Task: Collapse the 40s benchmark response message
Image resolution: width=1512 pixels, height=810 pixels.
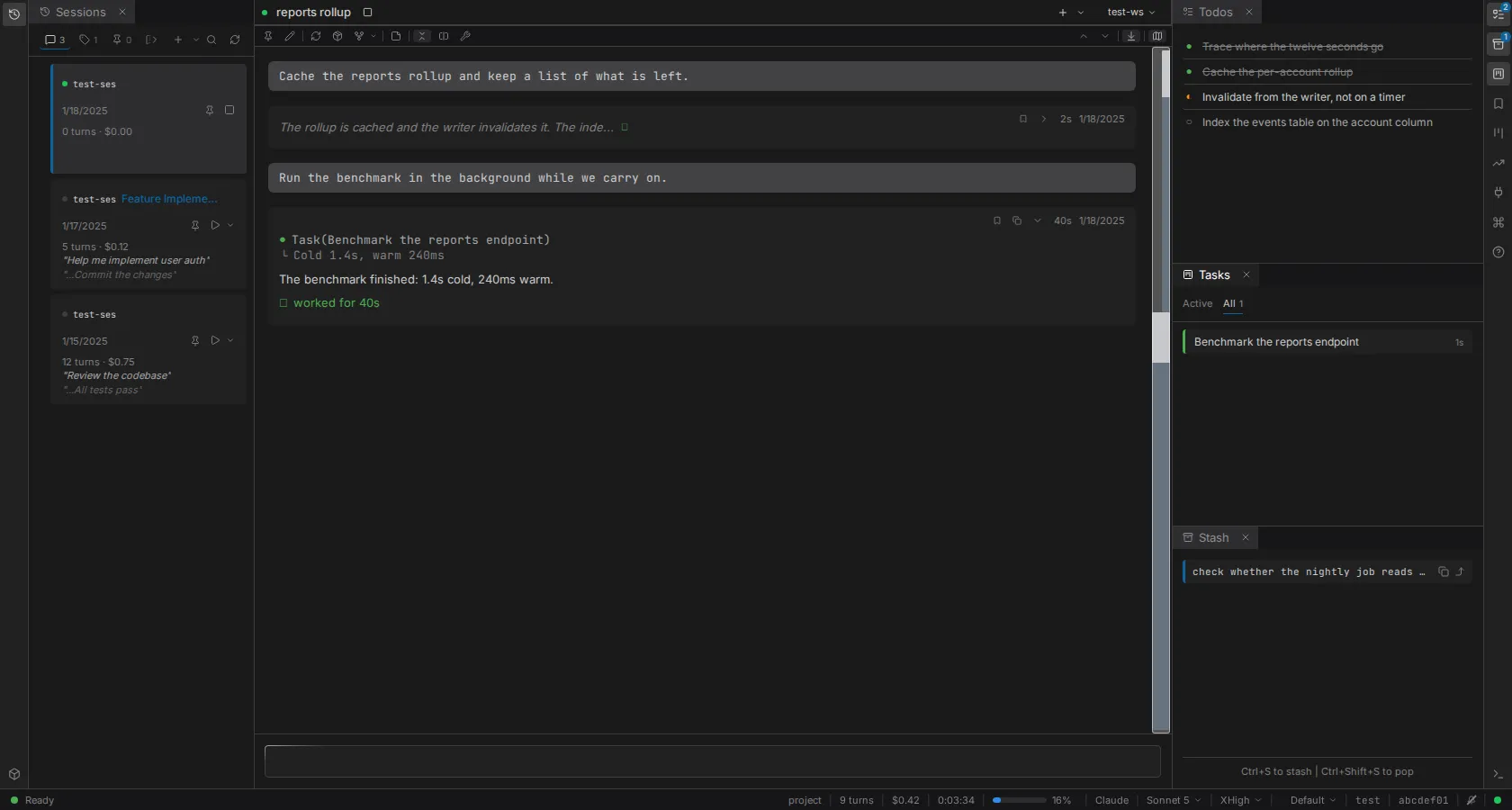Action: 1037,220
